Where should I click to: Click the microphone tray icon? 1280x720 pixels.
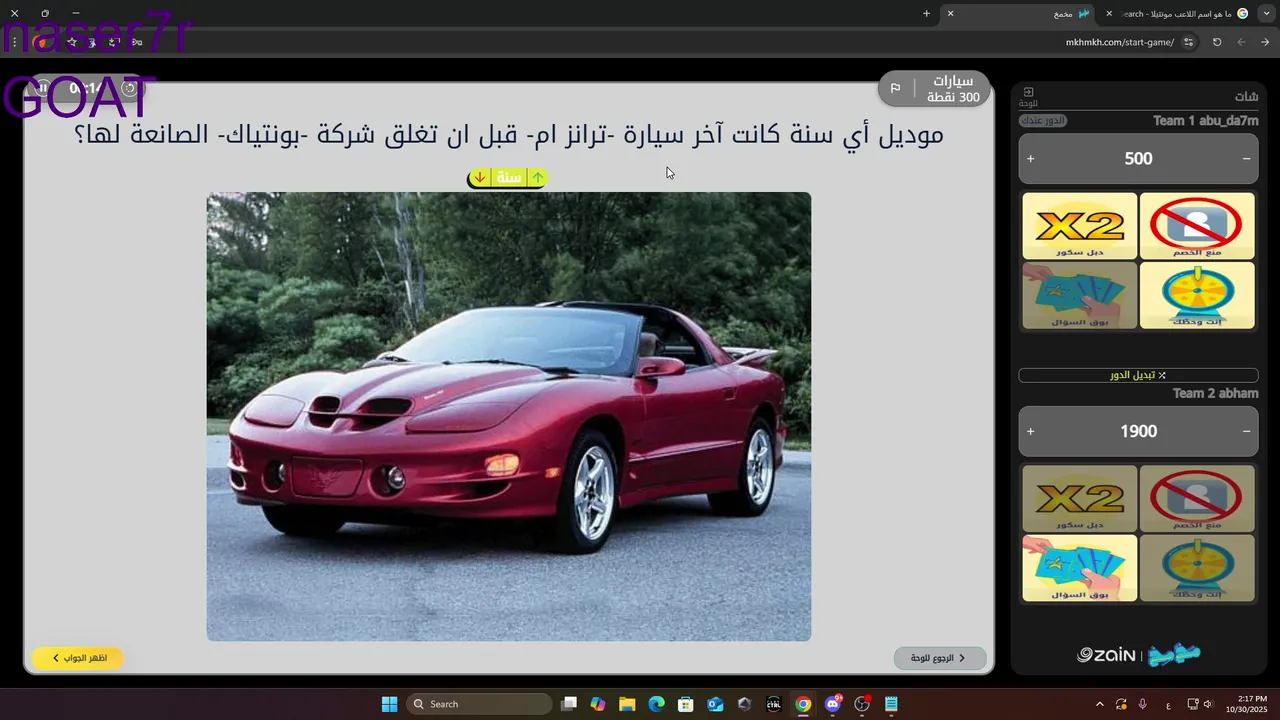click(x=1143, y=704)
